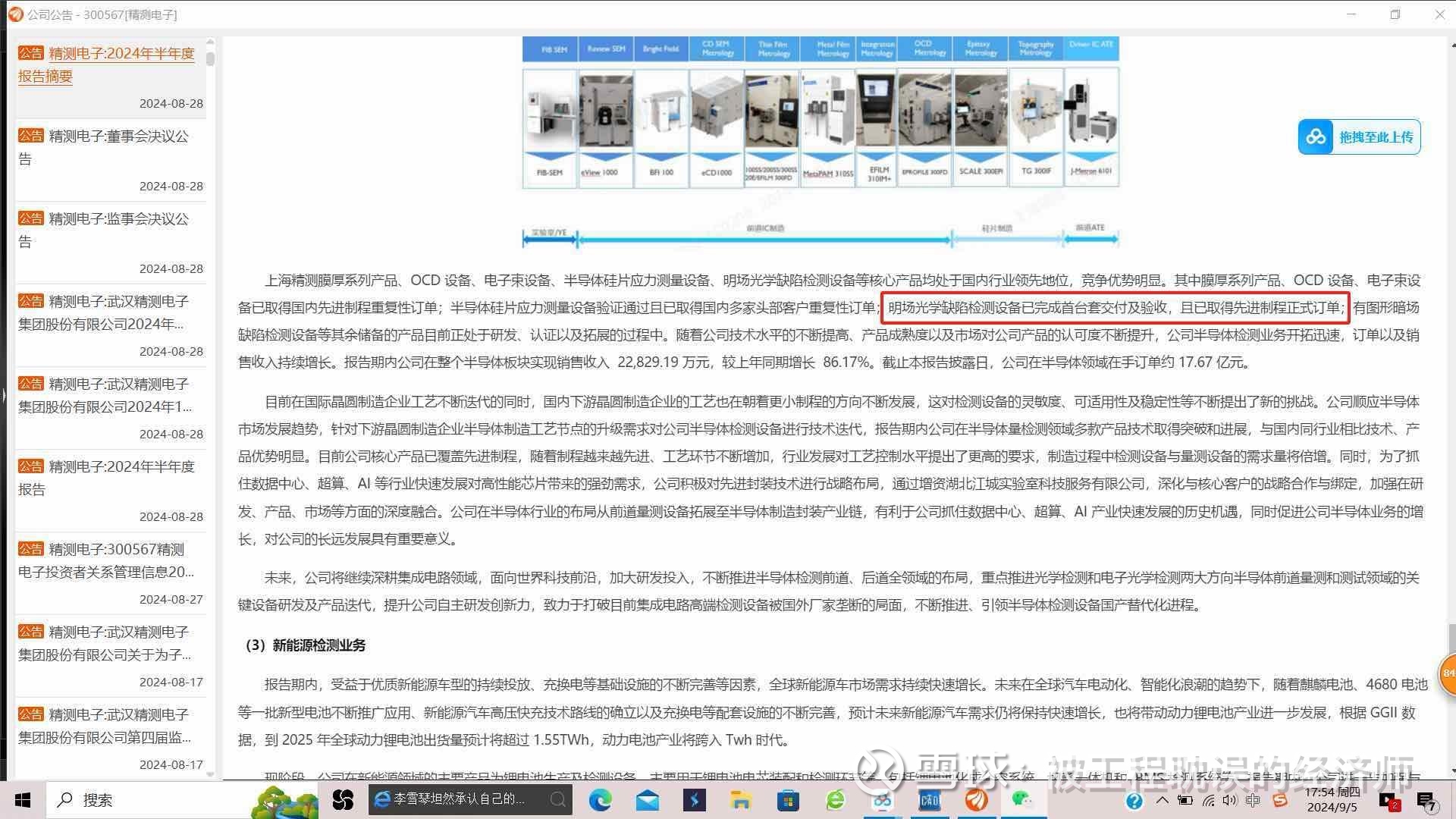The image size is (1456, 819).
Task: Click the battery icon in system tray
Action: click(x=1185, y=800)
